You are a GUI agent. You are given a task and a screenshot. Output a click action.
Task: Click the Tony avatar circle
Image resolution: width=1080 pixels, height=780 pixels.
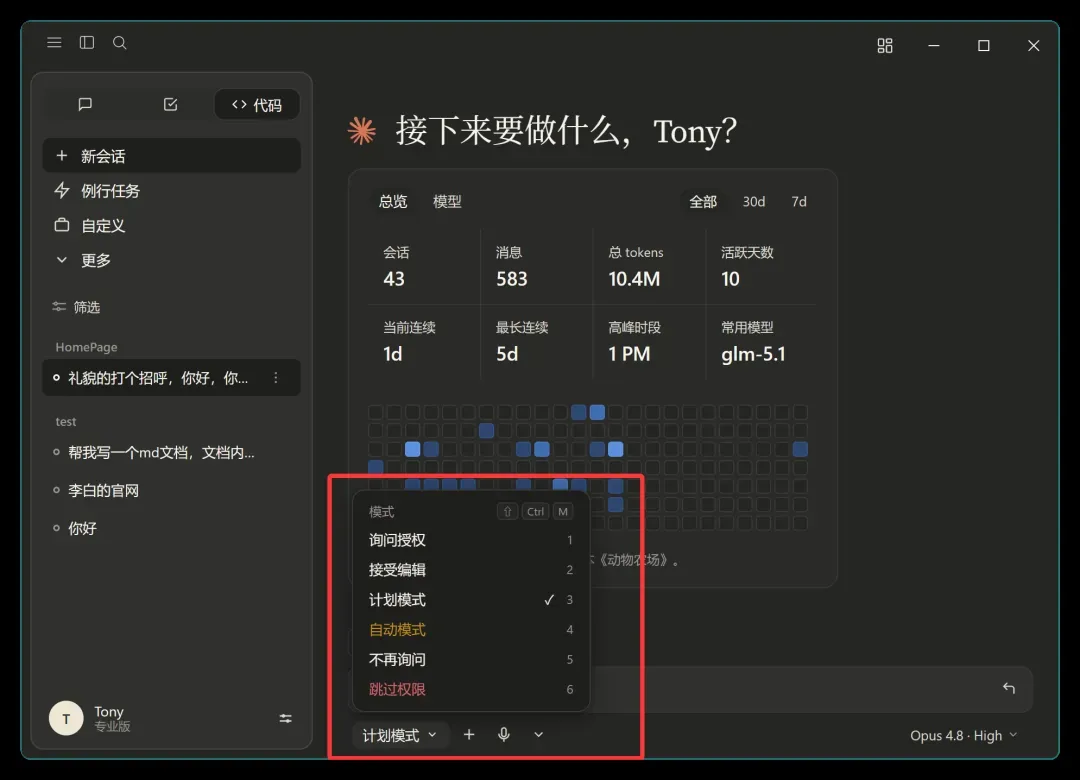click(x=66, y=718)
